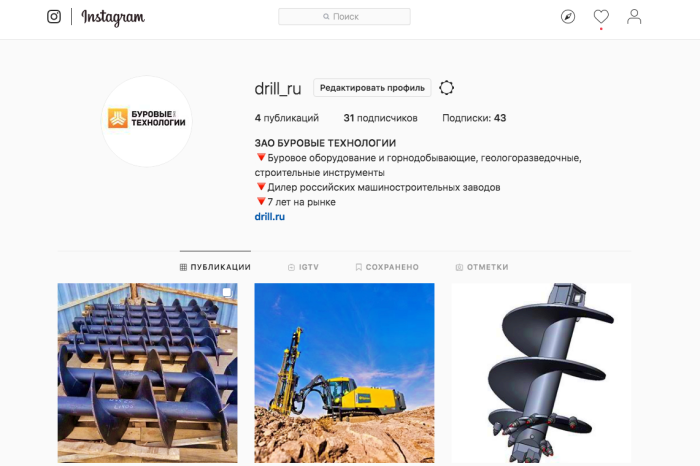Open the drill.ru website link
The height and width of the screenshot is (466, 700).
click(x=270, y=216)
